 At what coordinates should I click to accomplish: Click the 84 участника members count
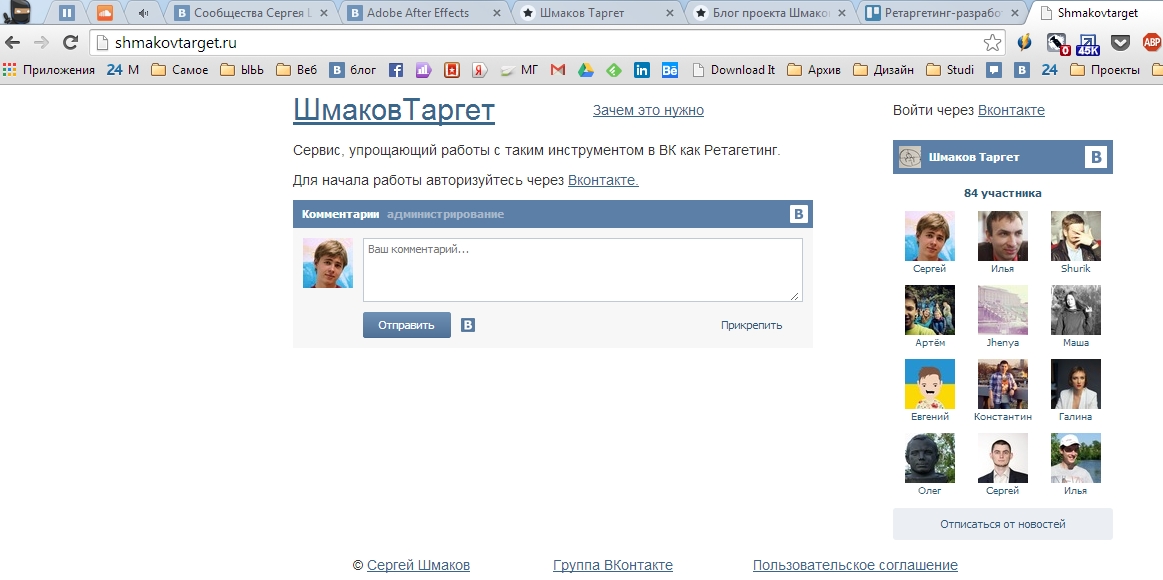(1003, 194)
